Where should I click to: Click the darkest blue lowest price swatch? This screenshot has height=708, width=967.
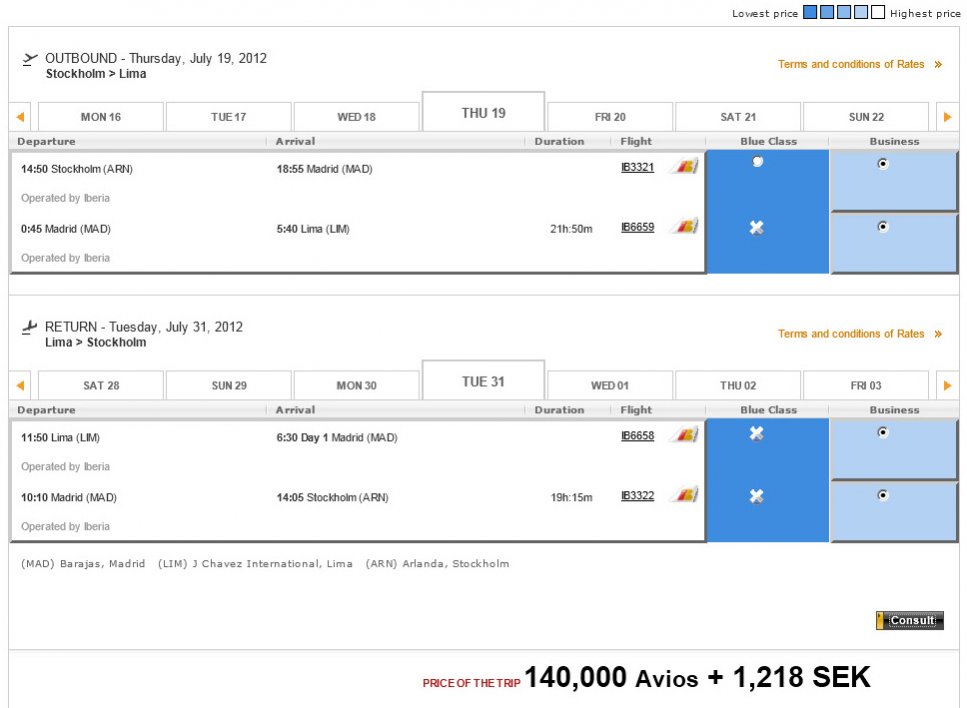point(810,12)
